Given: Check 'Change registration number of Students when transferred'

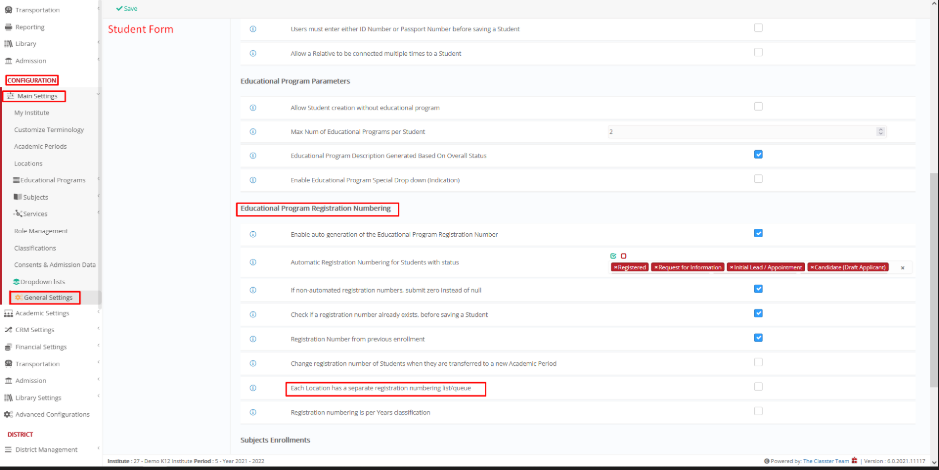Looking at the screenshot, I should point(758,362).
